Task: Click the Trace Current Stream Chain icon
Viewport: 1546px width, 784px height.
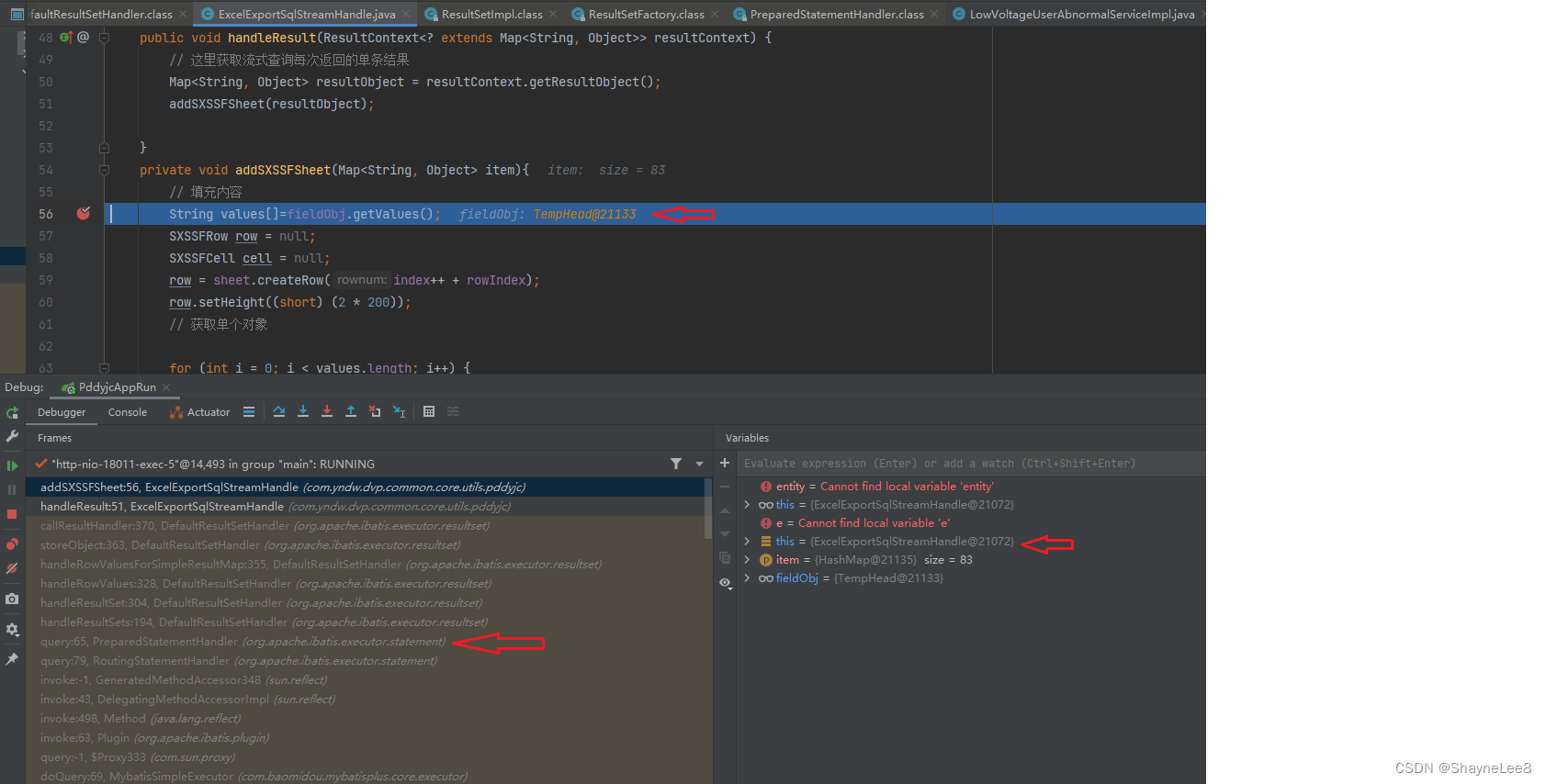Action: [453, 411]
